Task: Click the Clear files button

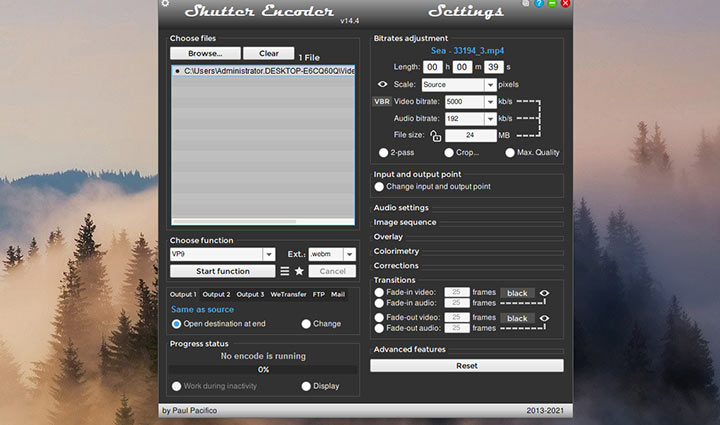Action: [269, 54]
